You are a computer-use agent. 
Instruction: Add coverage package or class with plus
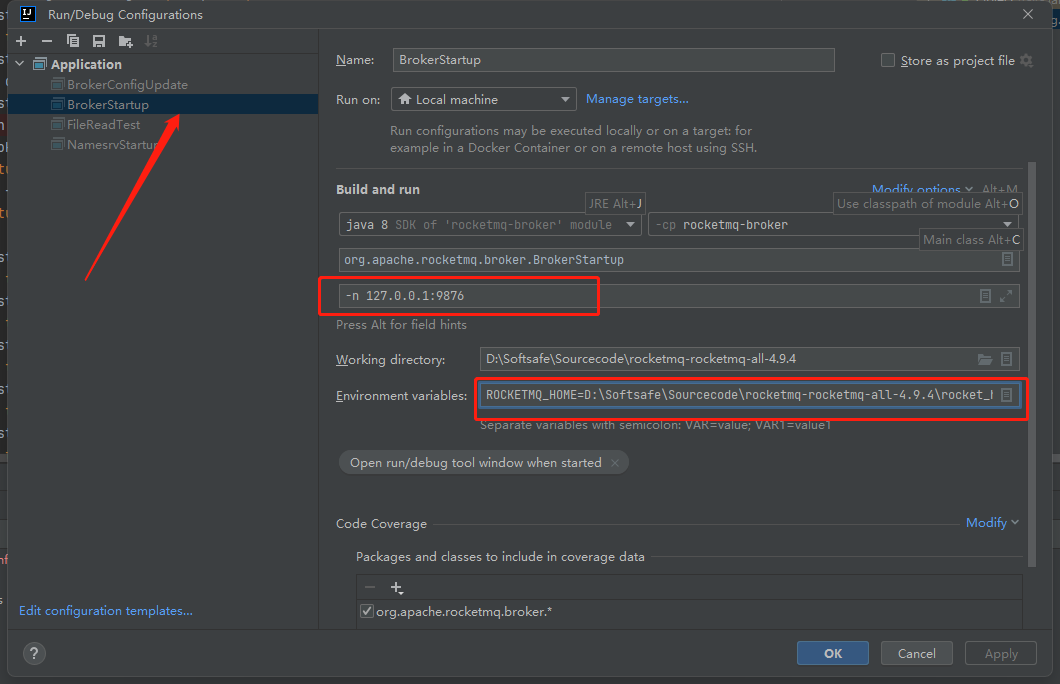click(397, 587)
